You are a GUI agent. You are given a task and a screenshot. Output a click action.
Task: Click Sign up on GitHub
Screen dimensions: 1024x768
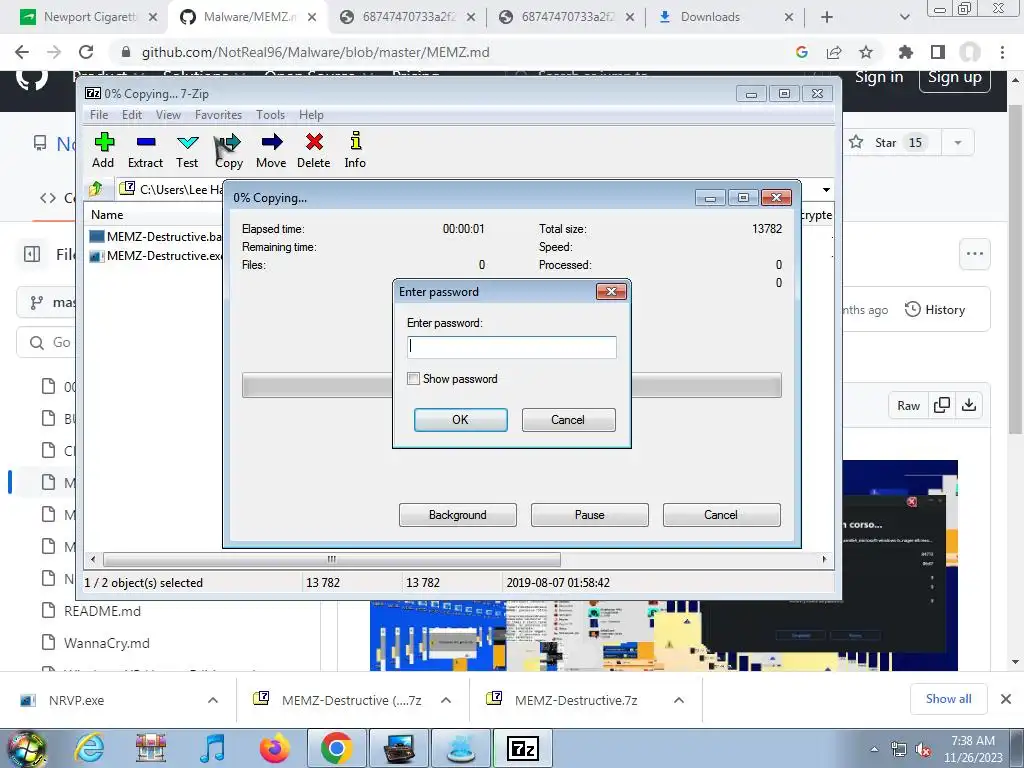point(955,77)
